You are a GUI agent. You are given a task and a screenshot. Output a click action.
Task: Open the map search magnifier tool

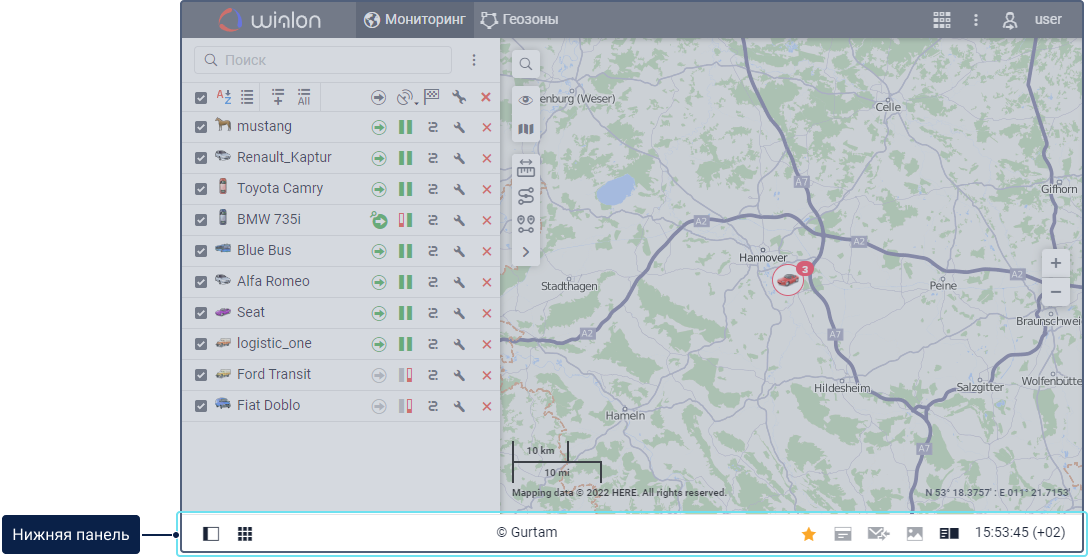tap(526, 65)
